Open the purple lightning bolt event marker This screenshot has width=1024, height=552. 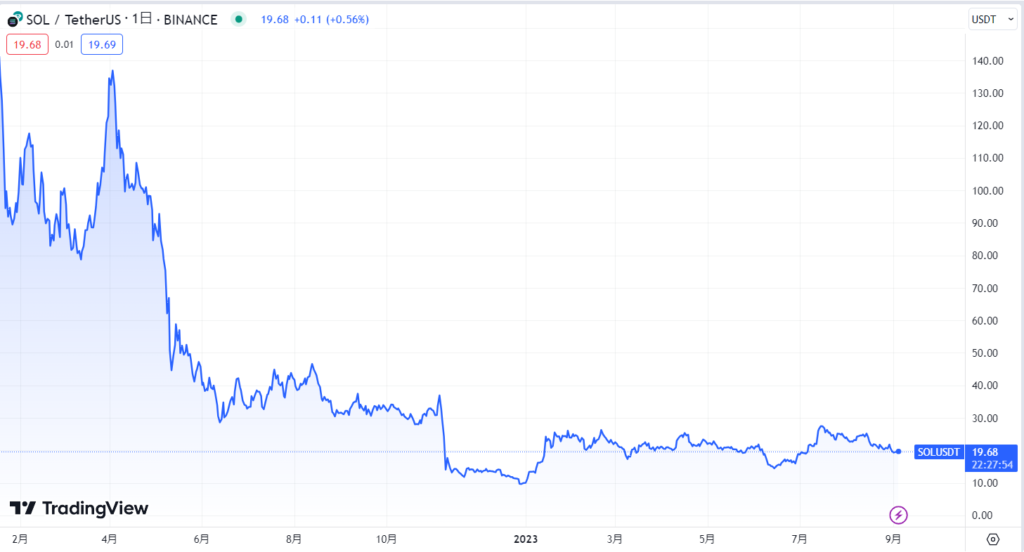898,515
